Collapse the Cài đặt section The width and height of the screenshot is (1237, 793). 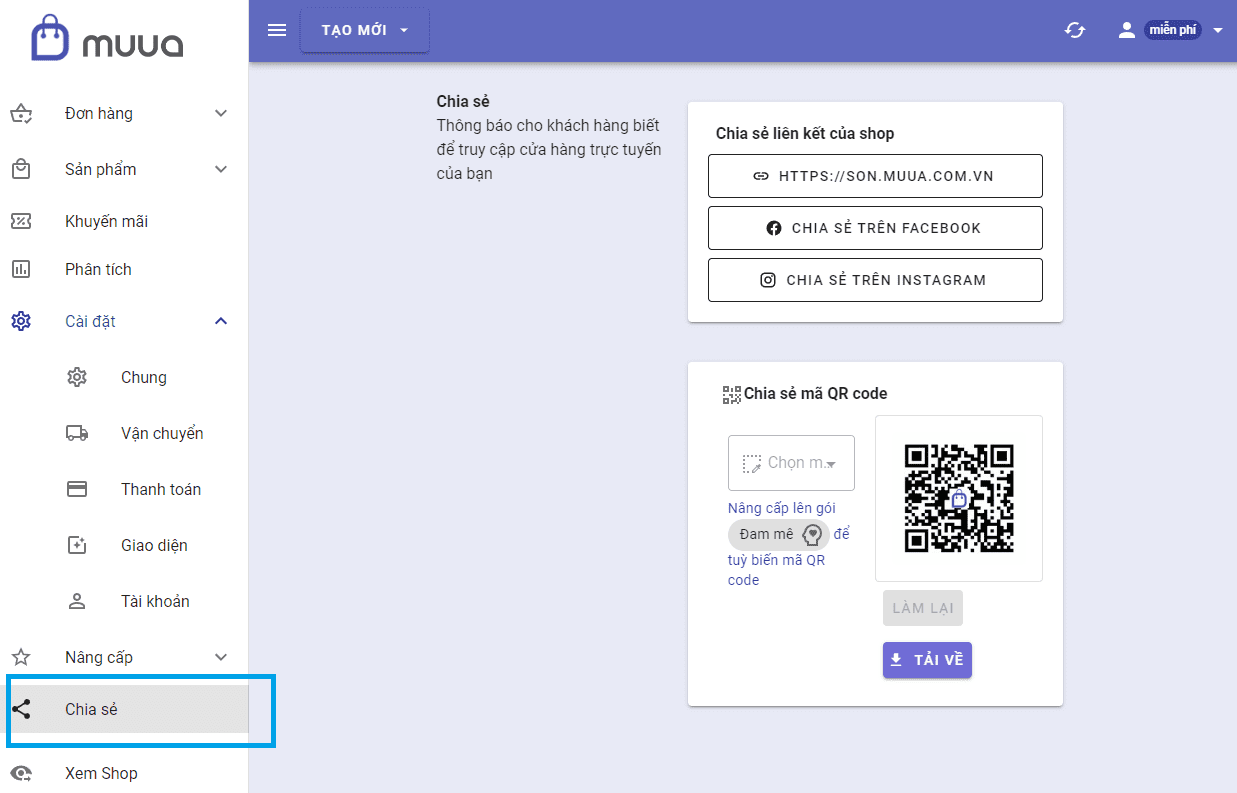pos(221,321)
